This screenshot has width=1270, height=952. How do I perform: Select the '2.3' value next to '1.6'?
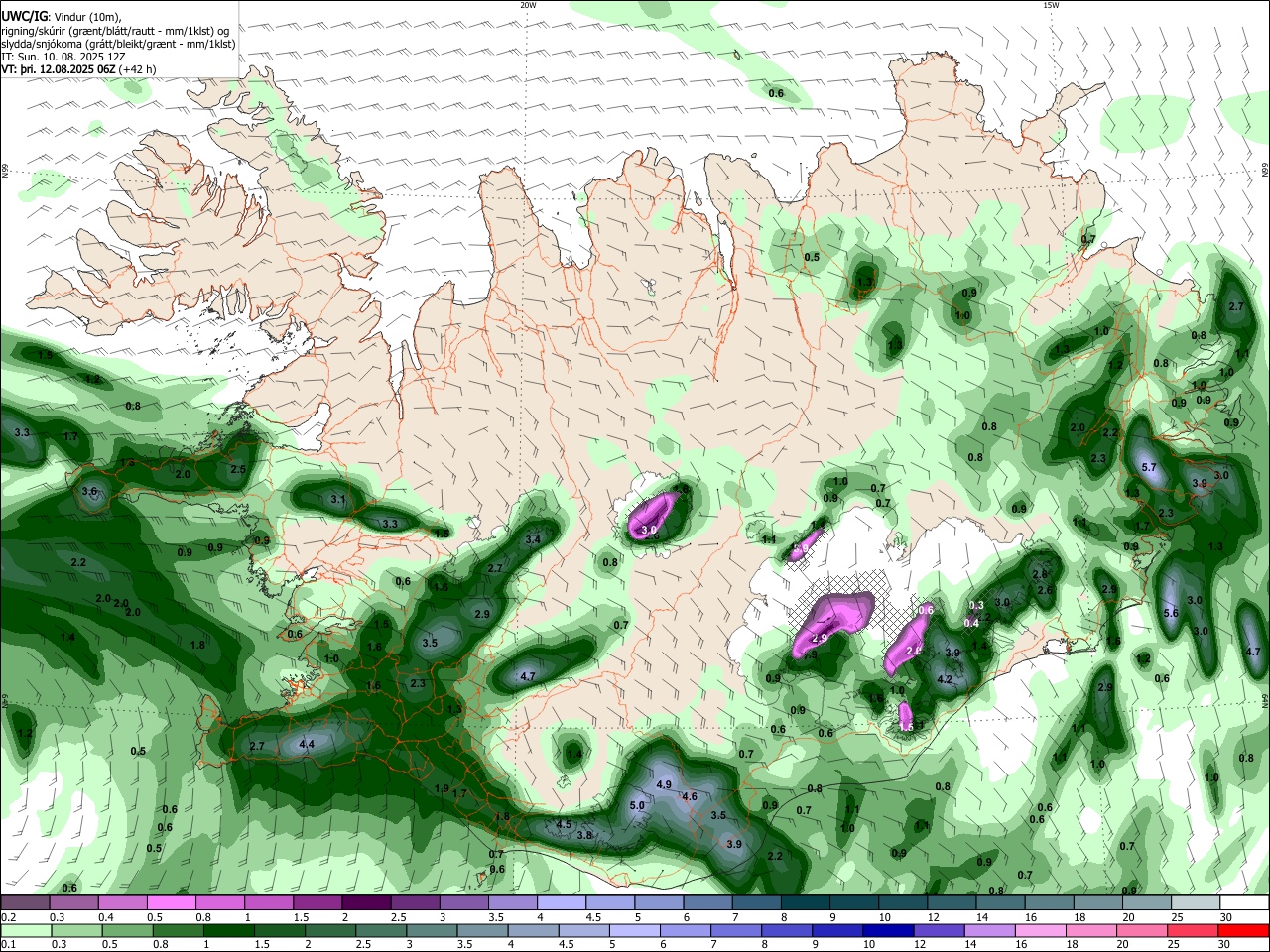click(x=418, y=683)
